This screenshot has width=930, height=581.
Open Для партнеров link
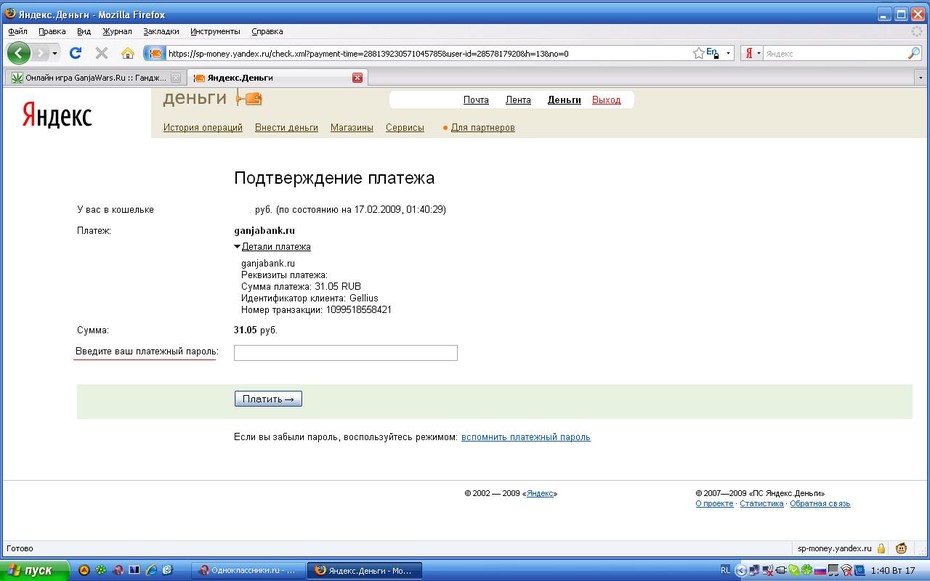click(482, 127)
